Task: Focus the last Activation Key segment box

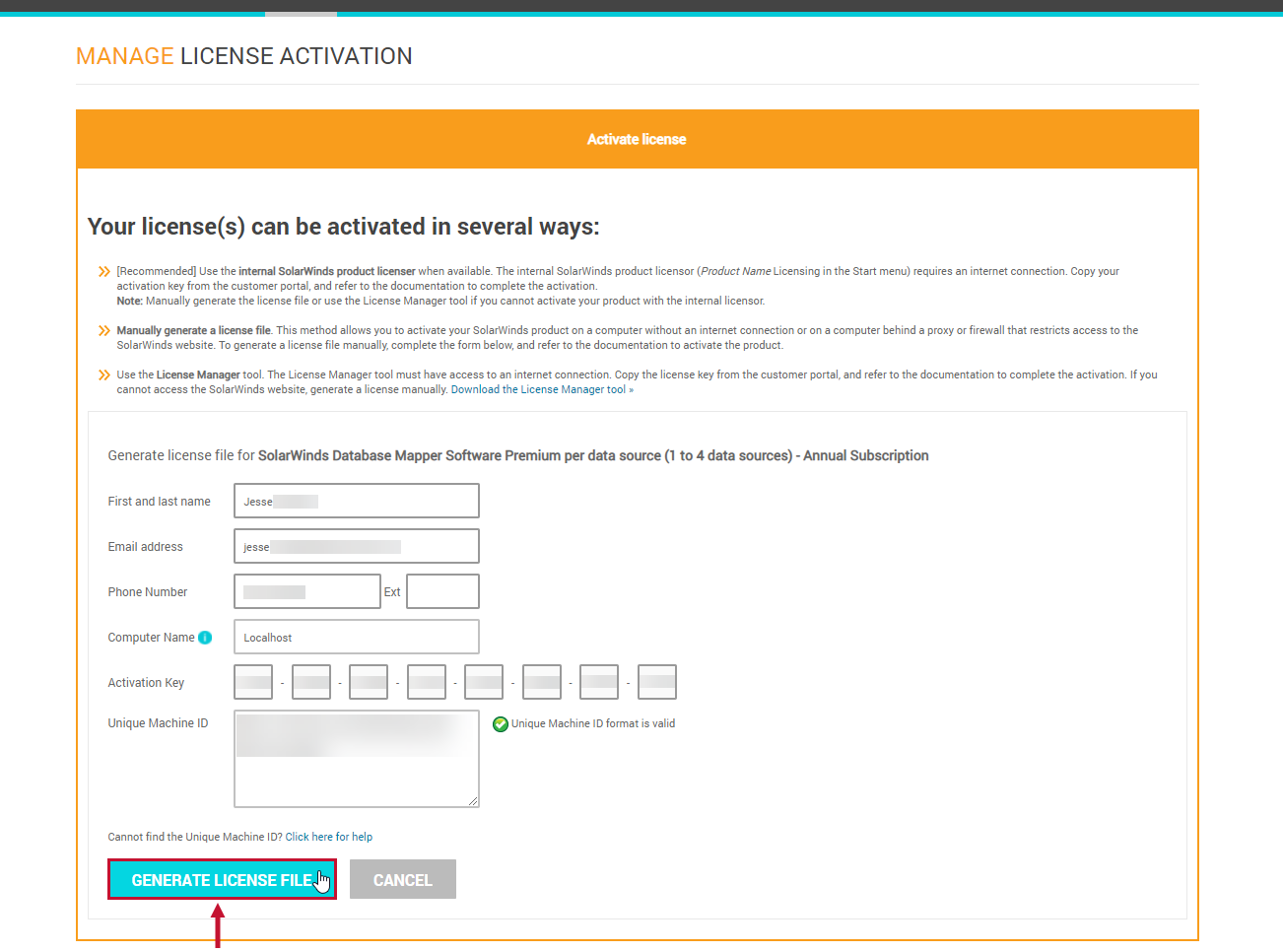Action: tap(657, 682)
